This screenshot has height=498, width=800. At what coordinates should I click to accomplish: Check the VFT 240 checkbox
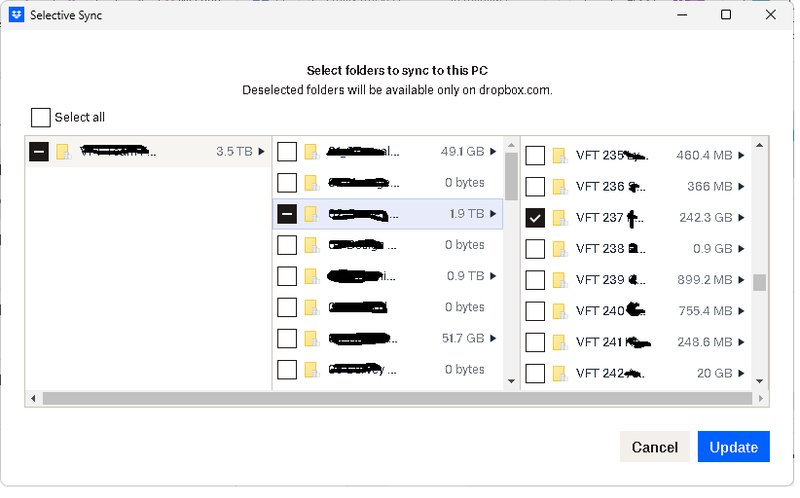tap(535, 312)
